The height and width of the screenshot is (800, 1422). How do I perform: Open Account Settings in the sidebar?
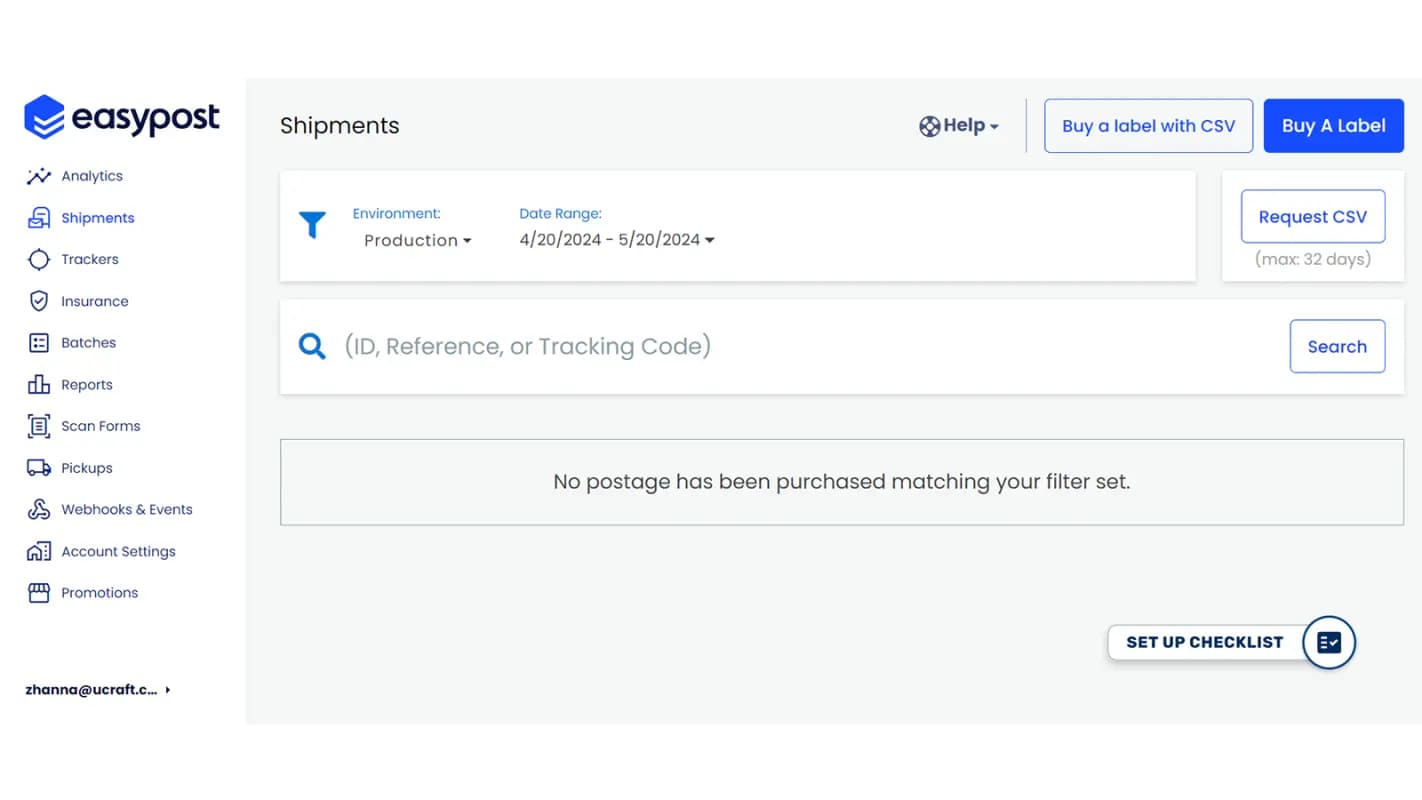point(118,552)
